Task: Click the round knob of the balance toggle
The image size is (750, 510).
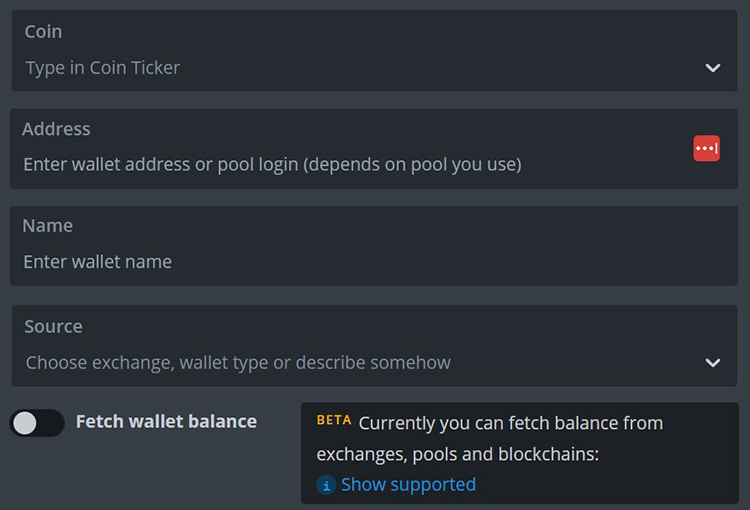Action: [25, 423]
